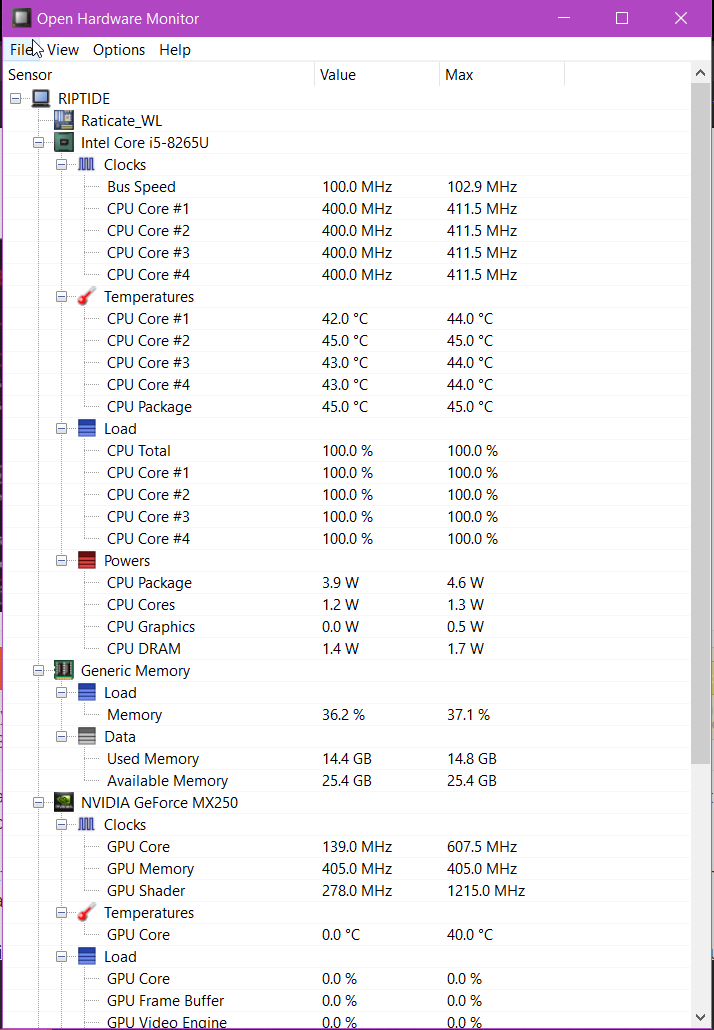The image size is (714, 1030).
Task: Click the GPU Load blue bars icon
Action: pyautogui.click(x=87, y=956)
